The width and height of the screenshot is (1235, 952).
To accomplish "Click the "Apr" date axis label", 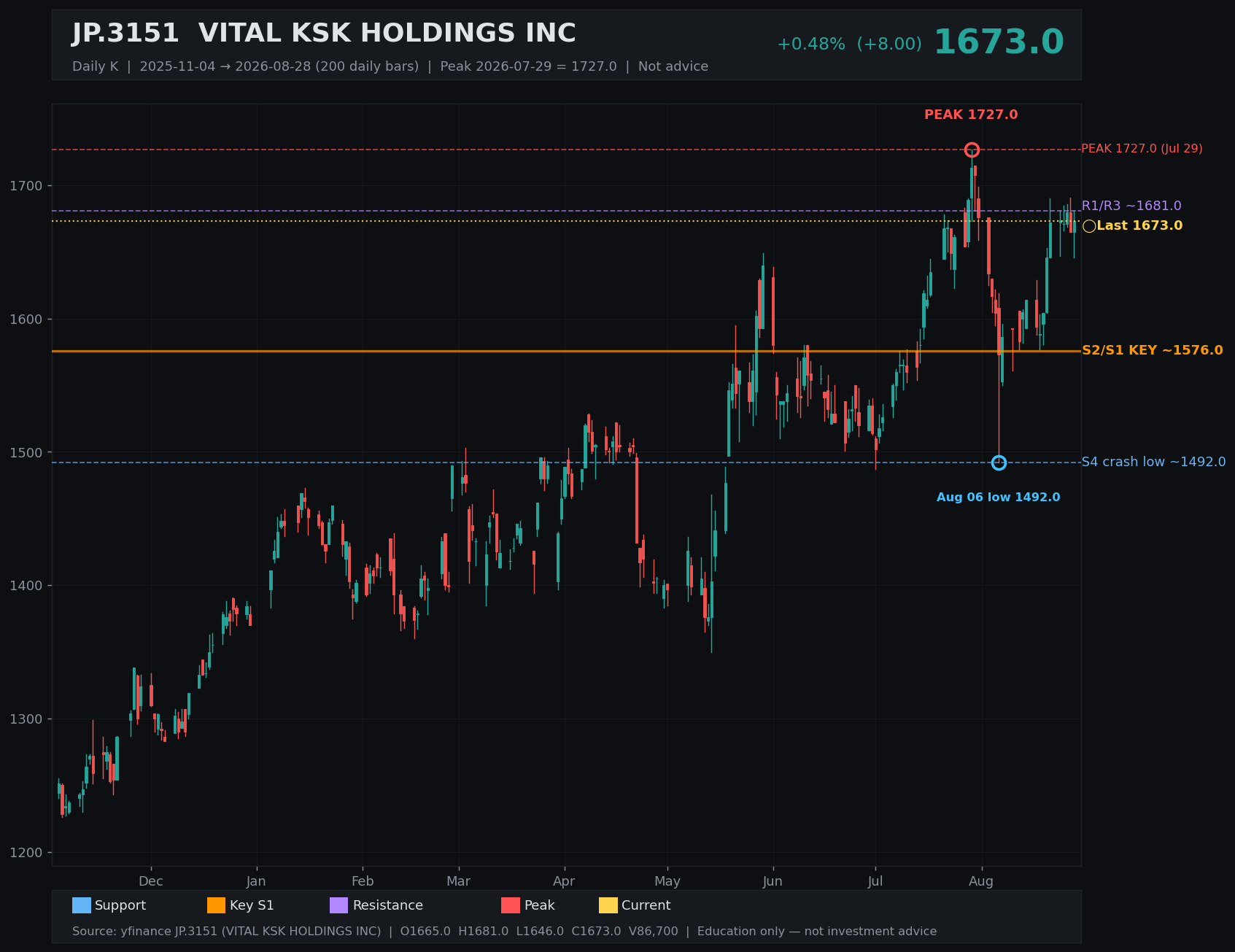I will [564, 881].
